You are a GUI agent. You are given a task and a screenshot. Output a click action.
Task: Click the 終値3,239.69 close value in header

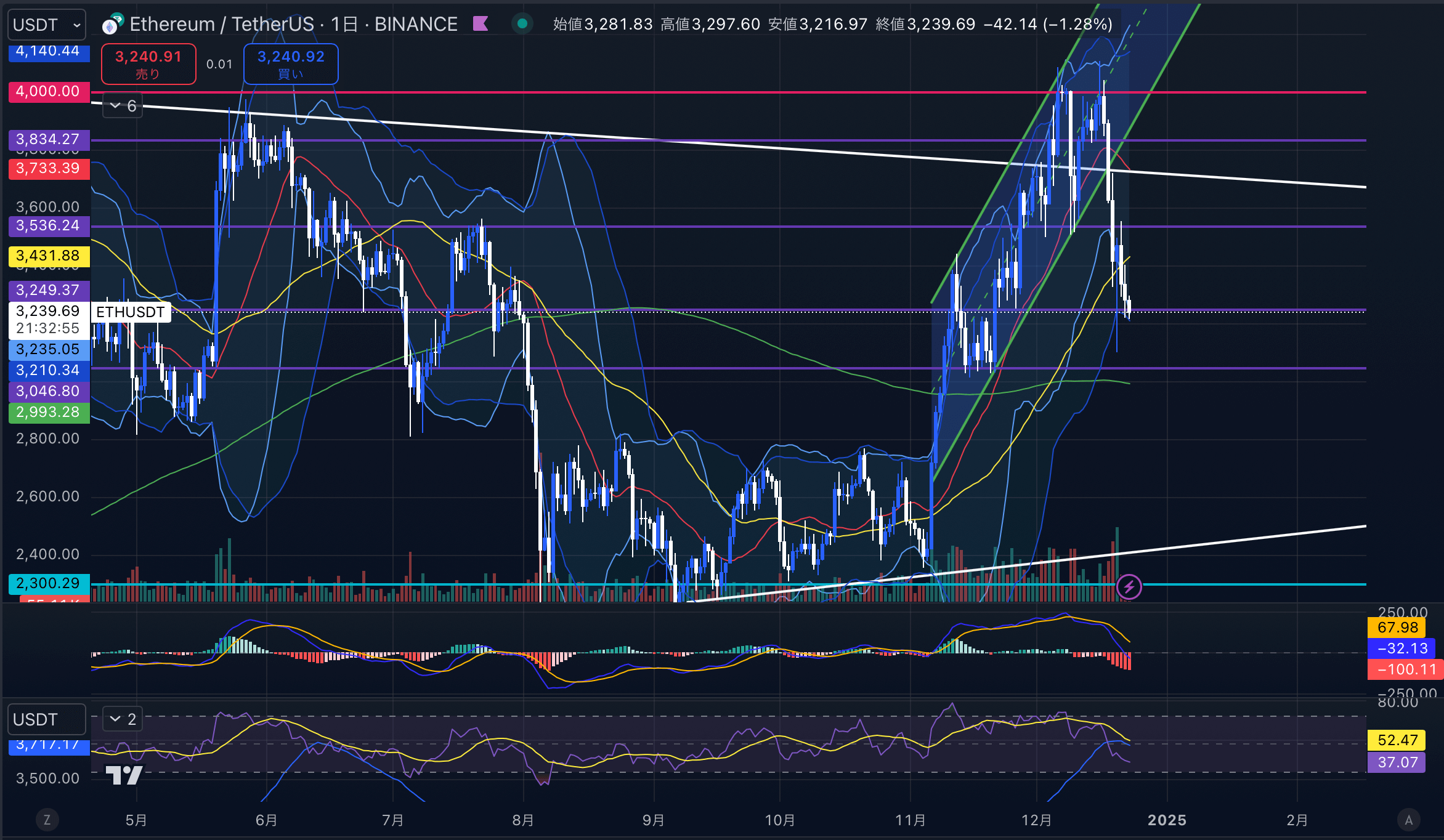(x=926, y=24)
